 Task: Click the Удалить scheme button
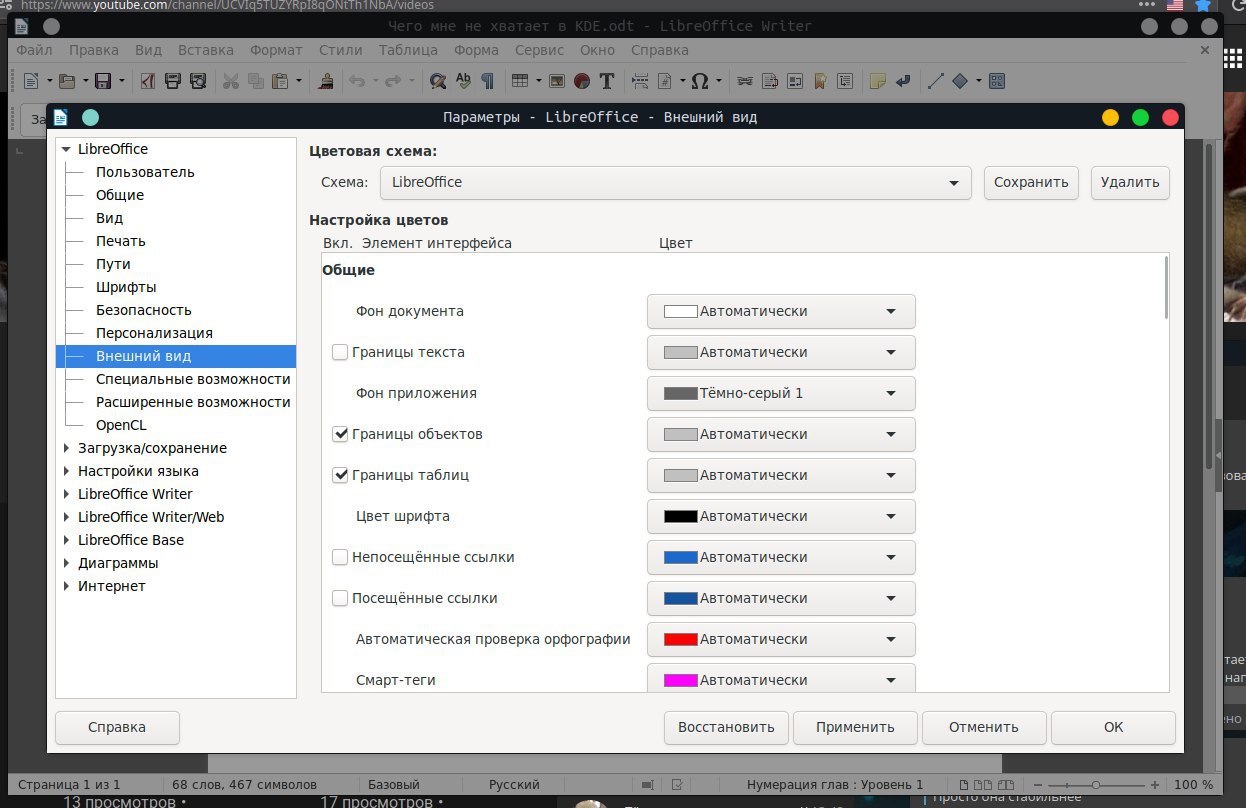(x=1130, y=183)
